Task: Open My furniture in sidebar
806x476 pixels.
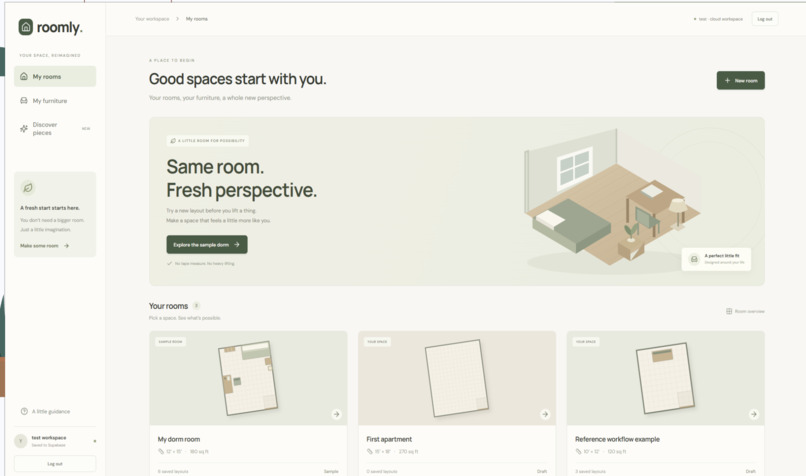Action: coord(55,101)
